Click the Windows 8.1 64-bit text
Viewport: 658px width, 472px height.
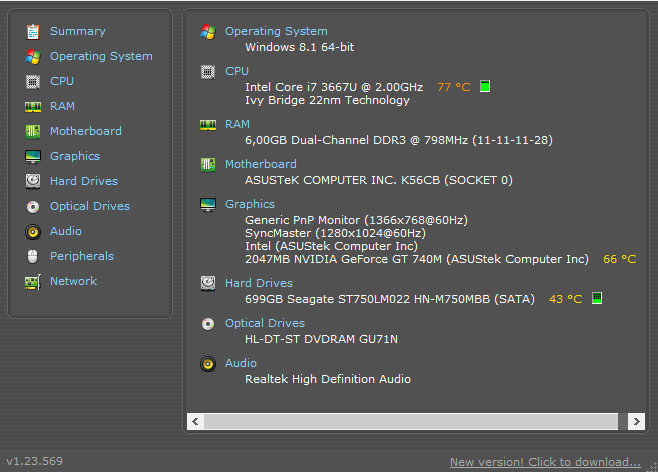coord(300,47)
